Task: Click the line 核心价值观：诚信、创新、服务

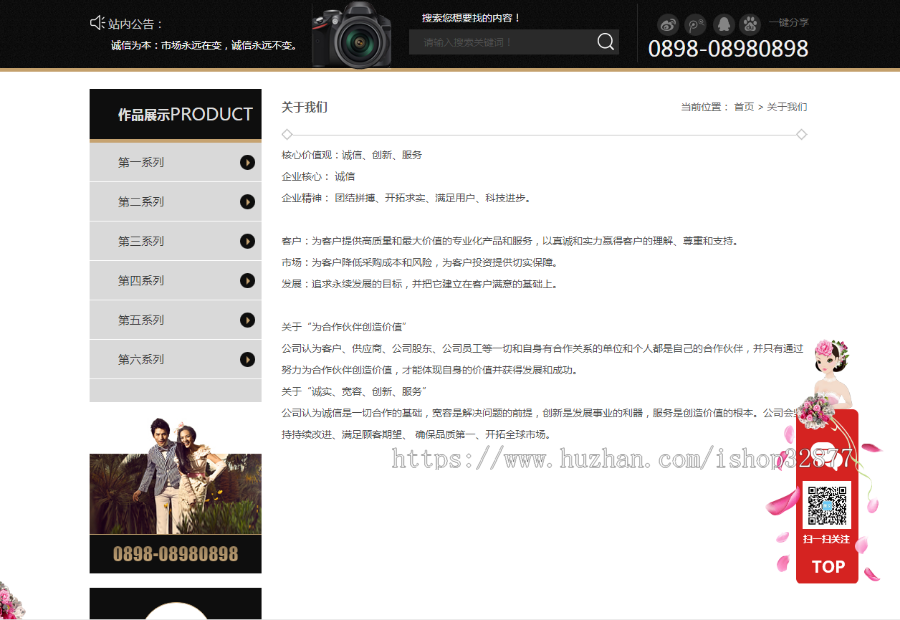Action: click(x=352, y=155)
